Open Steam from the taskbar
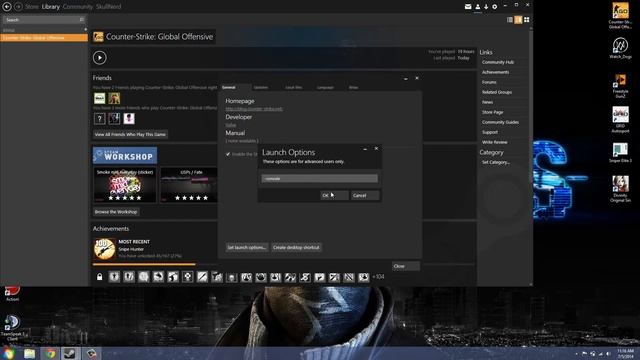 71,353
